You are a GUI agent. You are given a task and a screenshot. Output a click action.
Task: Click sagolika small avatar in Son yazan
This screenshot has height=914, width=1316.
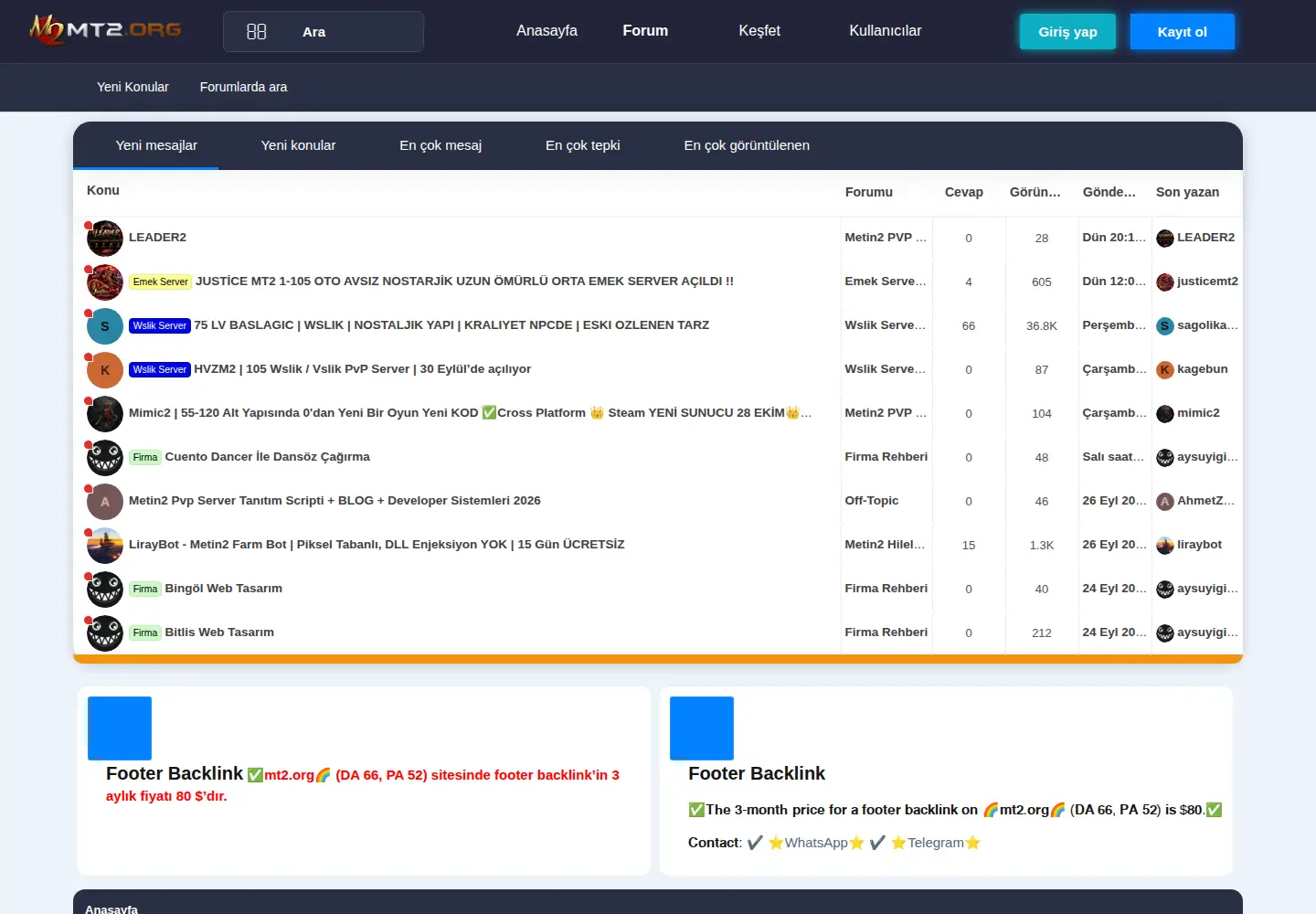[1165, 326]
